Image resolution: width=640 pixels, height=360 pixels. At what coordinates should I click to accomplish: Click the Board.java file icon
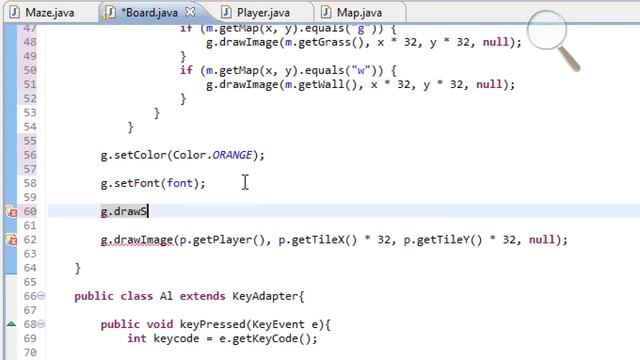pos(109,12)
